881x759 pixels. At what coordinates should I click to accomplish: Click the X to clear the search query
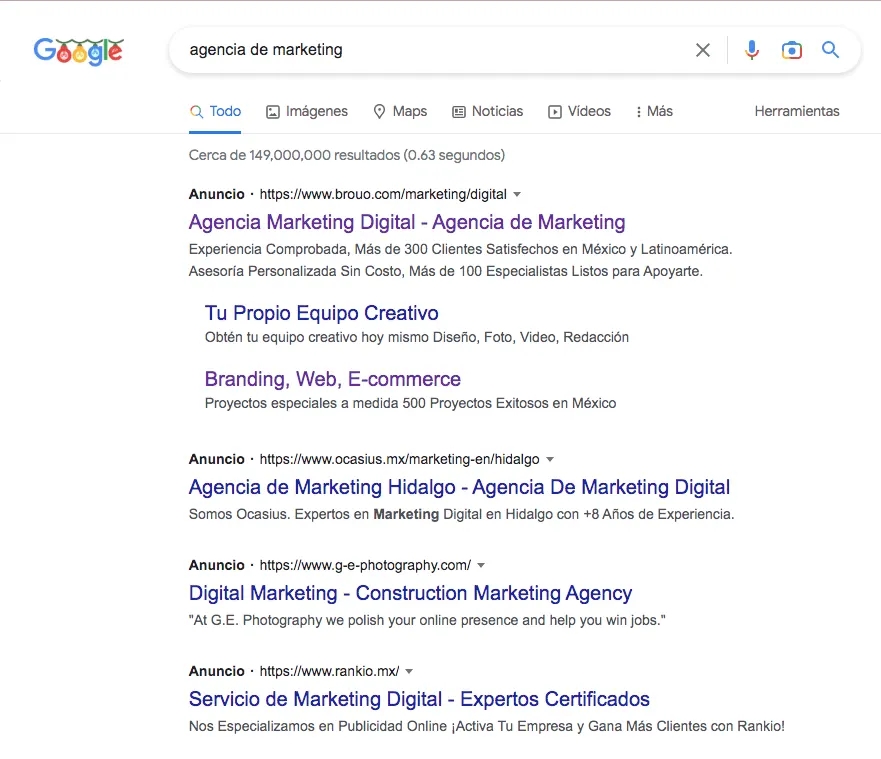pos(703,49)
